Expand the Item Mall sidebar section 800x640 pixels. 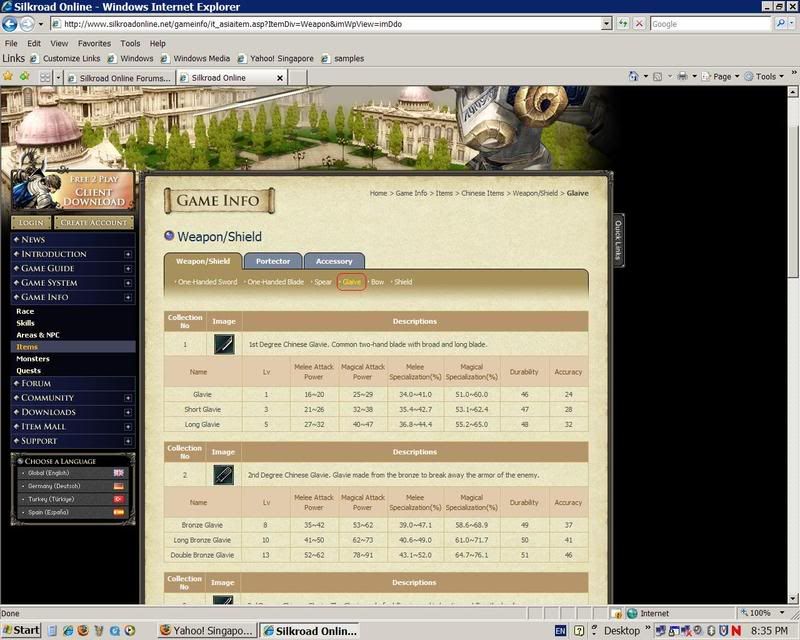[x=128, y=426]
